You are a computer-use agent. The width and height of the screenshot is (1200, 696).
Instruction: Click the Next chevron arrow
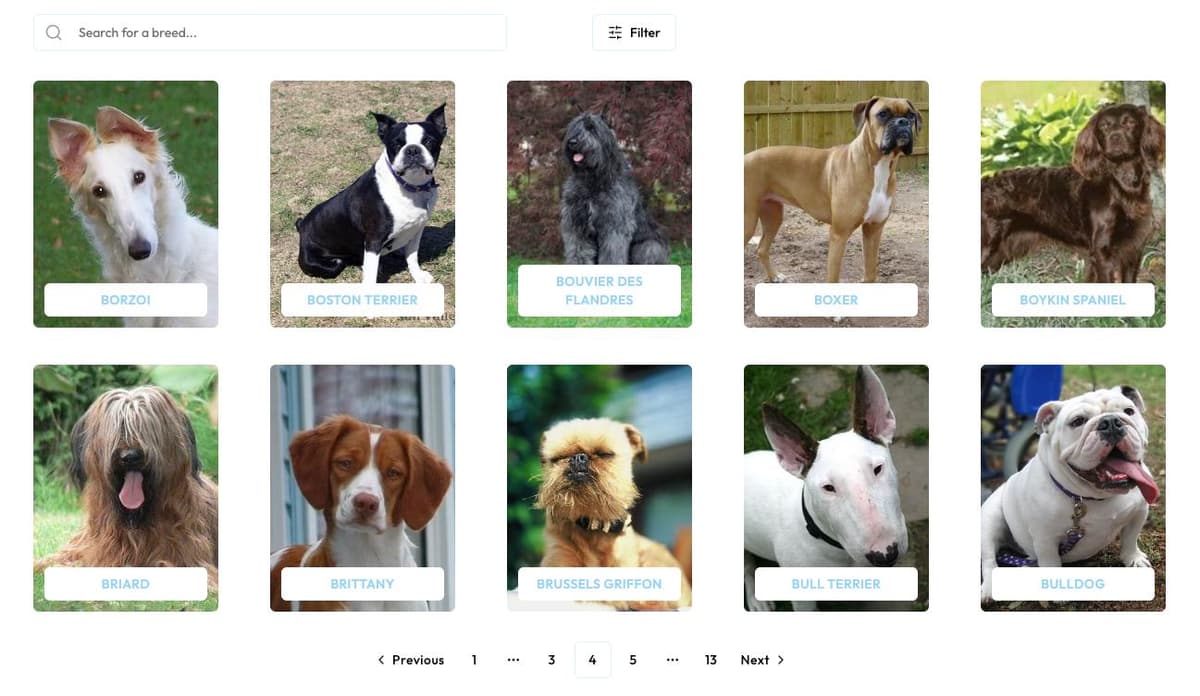click(x=781, y=660)
